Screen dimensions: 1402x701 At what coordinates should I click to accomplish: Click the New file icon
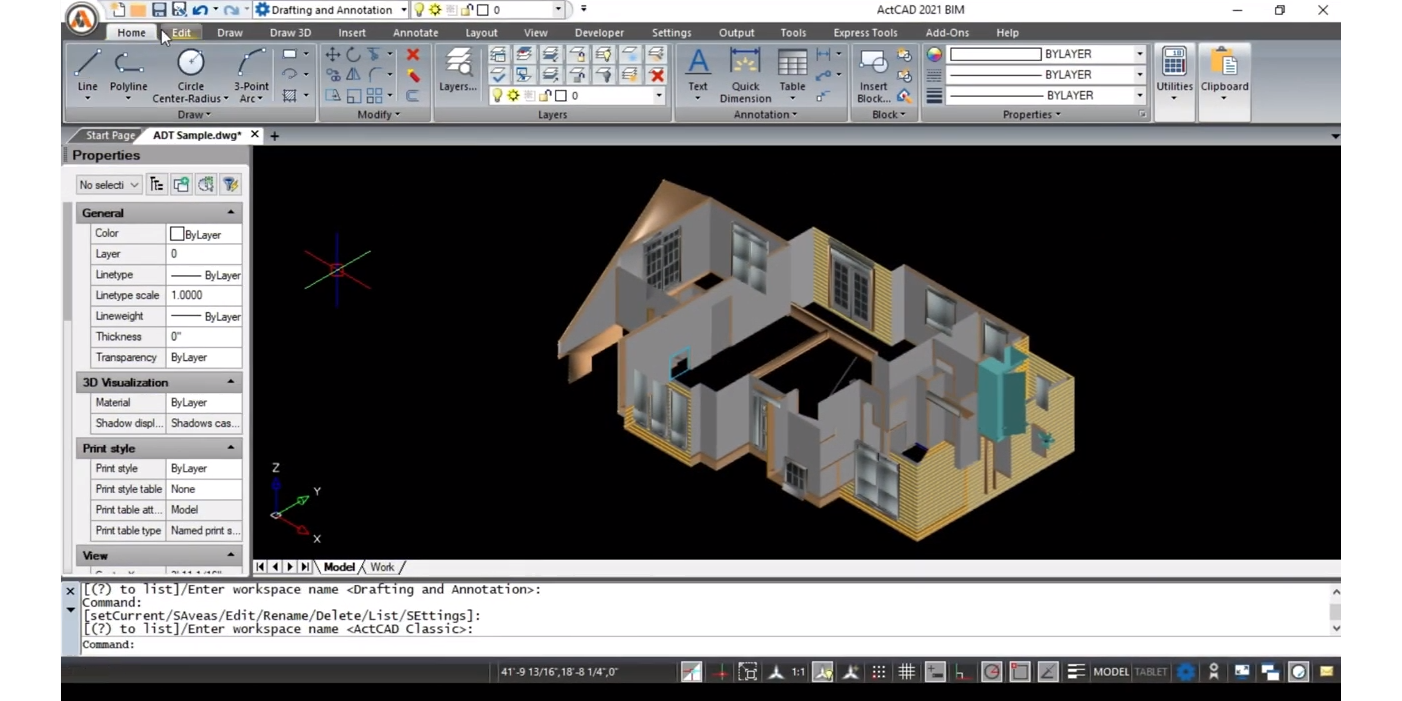pos(118,9)
